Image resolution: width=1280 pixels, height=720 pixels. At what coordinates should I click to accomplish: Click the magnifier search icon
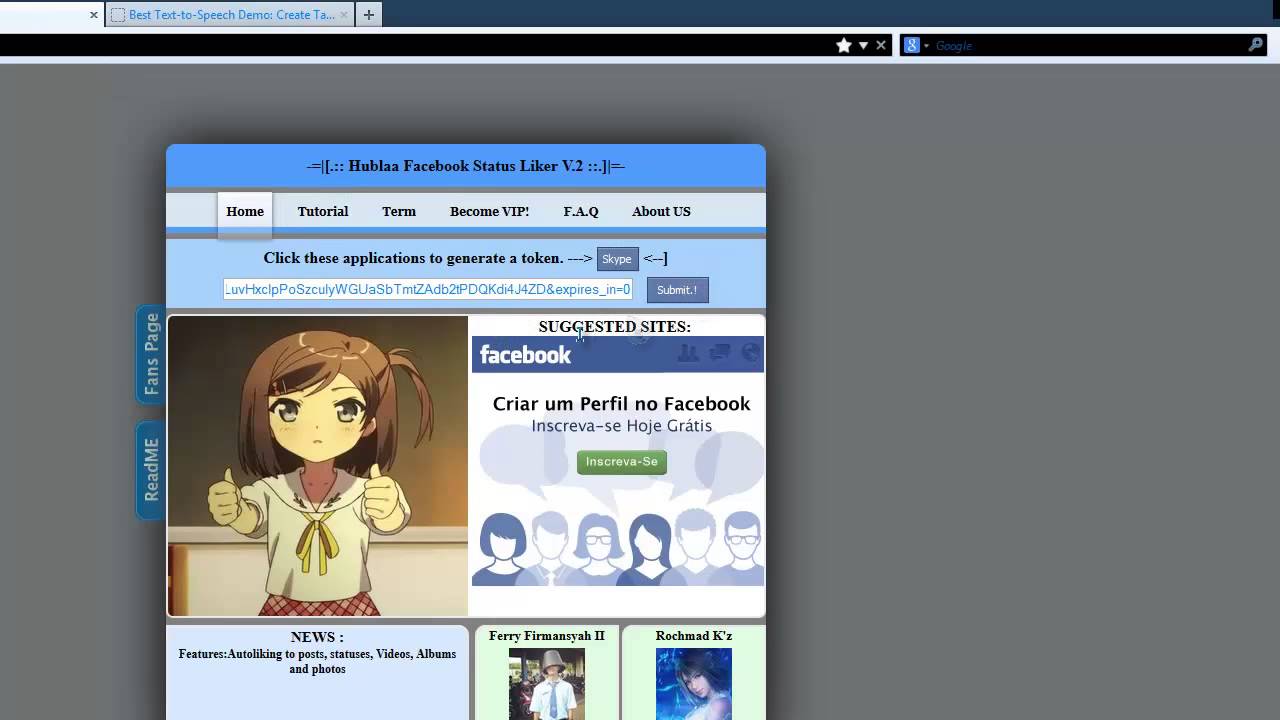pyautogui.click(x=1256, y=45)
